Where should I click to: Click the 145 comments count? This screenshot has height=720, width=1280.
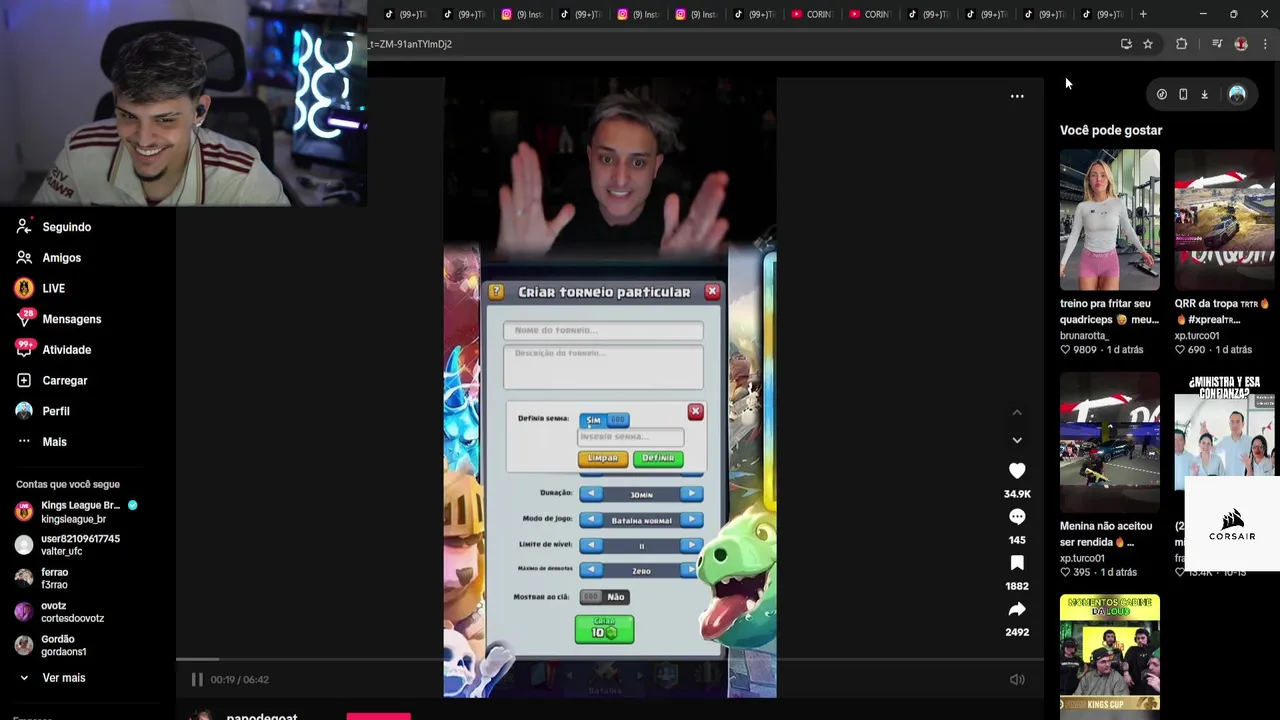pyautogui.click(x=1017, y=540)
